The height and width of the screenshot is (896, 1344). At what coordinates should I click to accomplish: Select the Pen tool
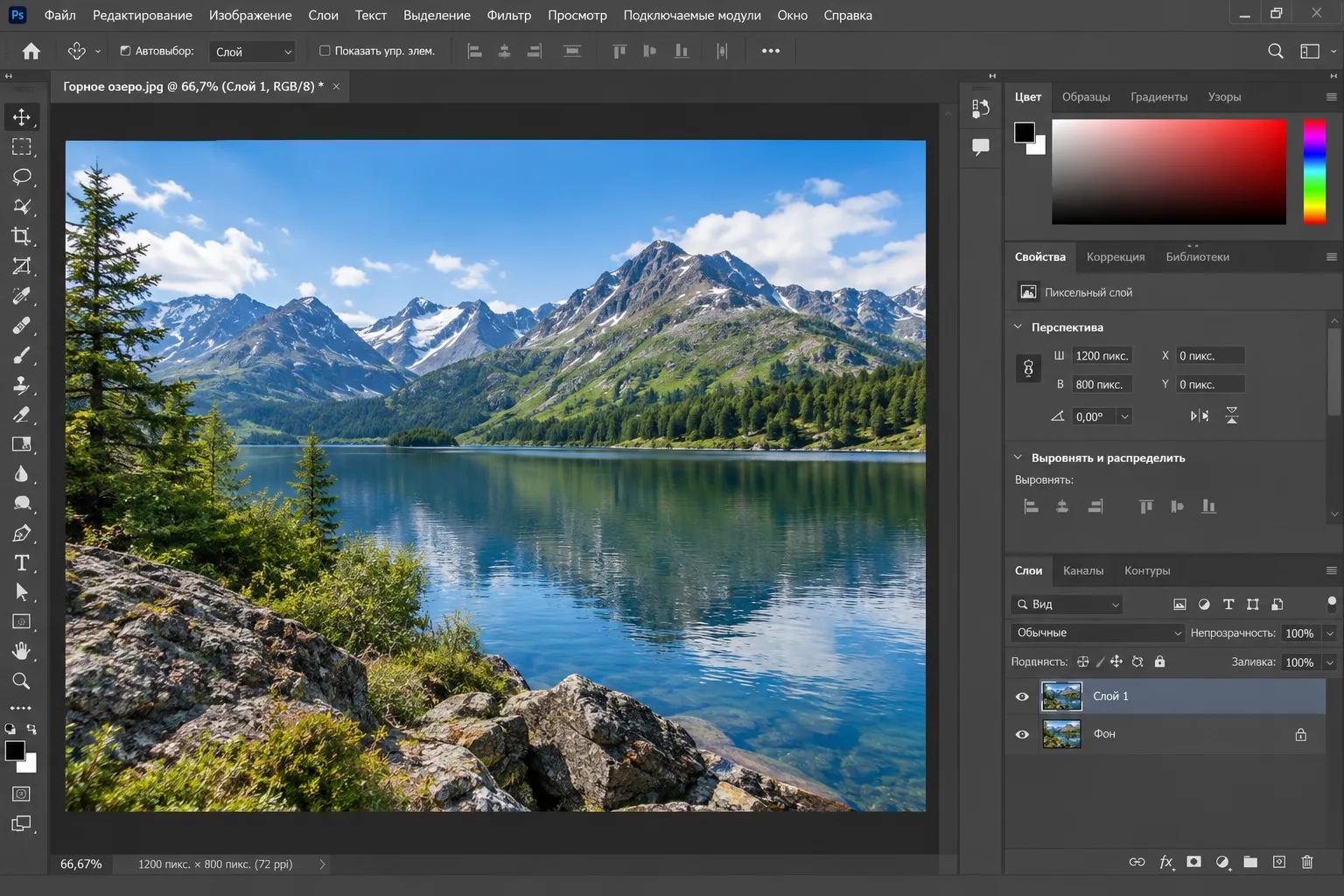(x=22, y=533)
